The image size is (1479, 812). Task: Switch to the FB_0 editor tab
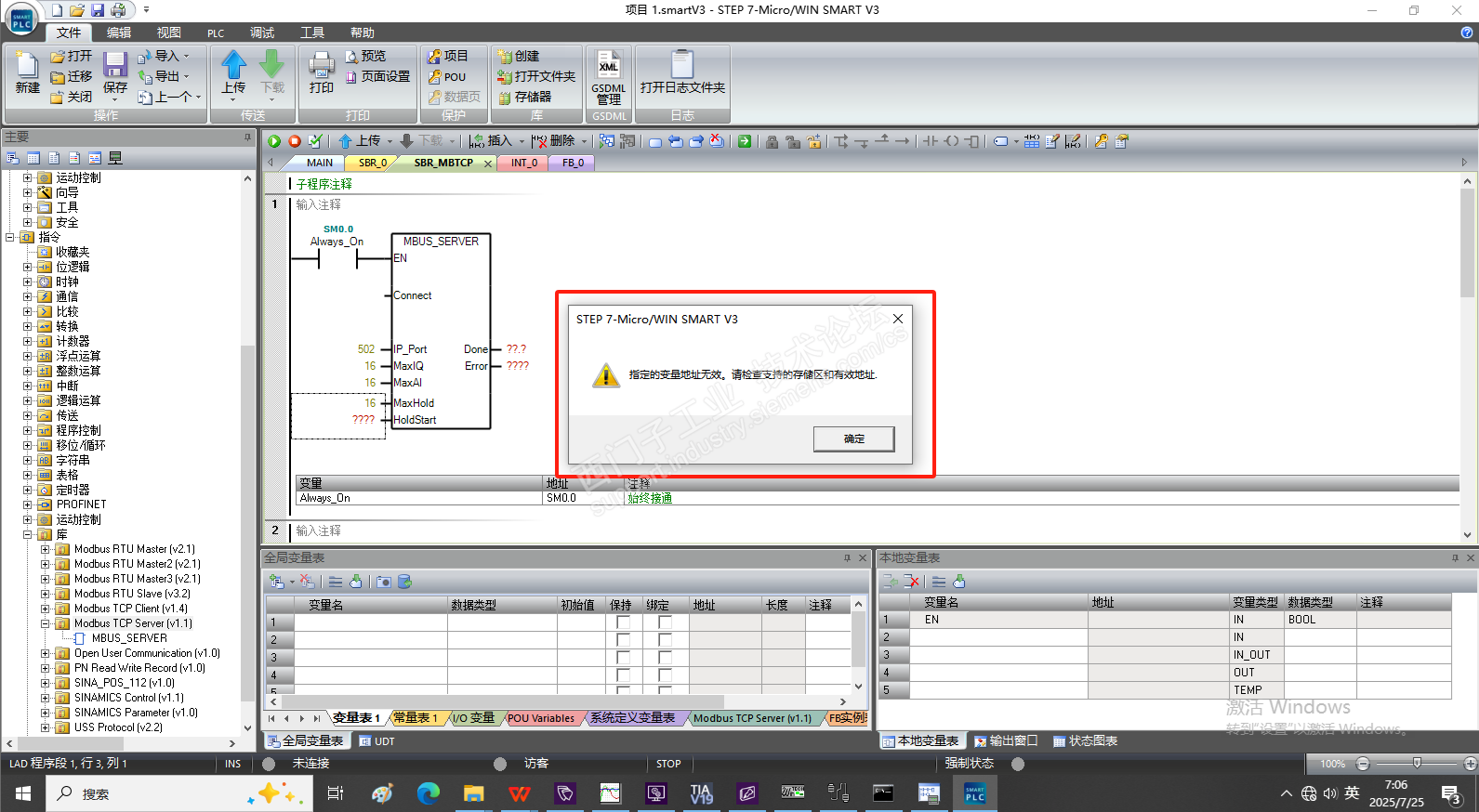click(x=574, y=163)
